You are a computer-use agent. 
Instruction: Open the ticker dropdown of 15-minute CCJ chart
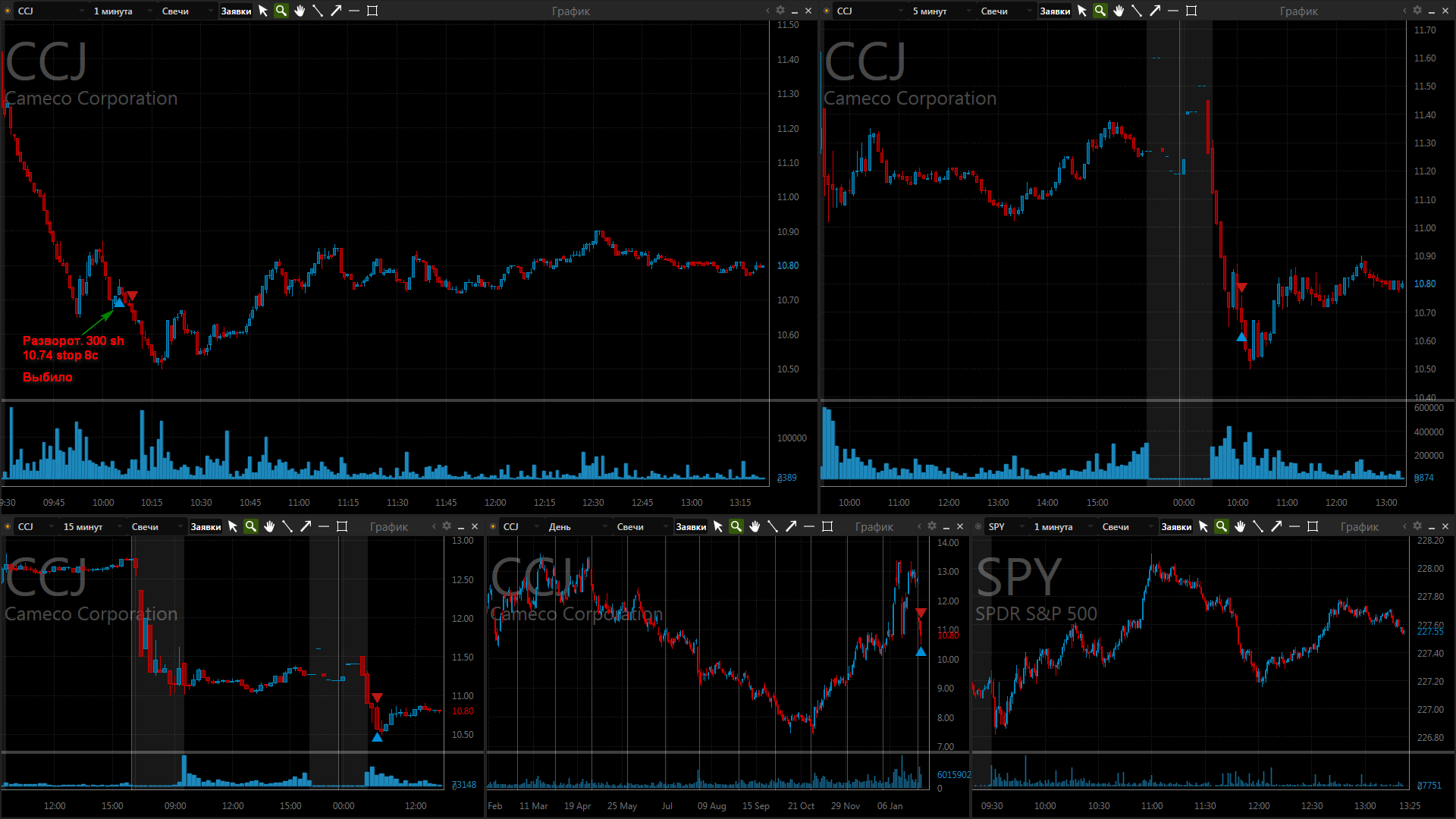click(x=36, y=527)
